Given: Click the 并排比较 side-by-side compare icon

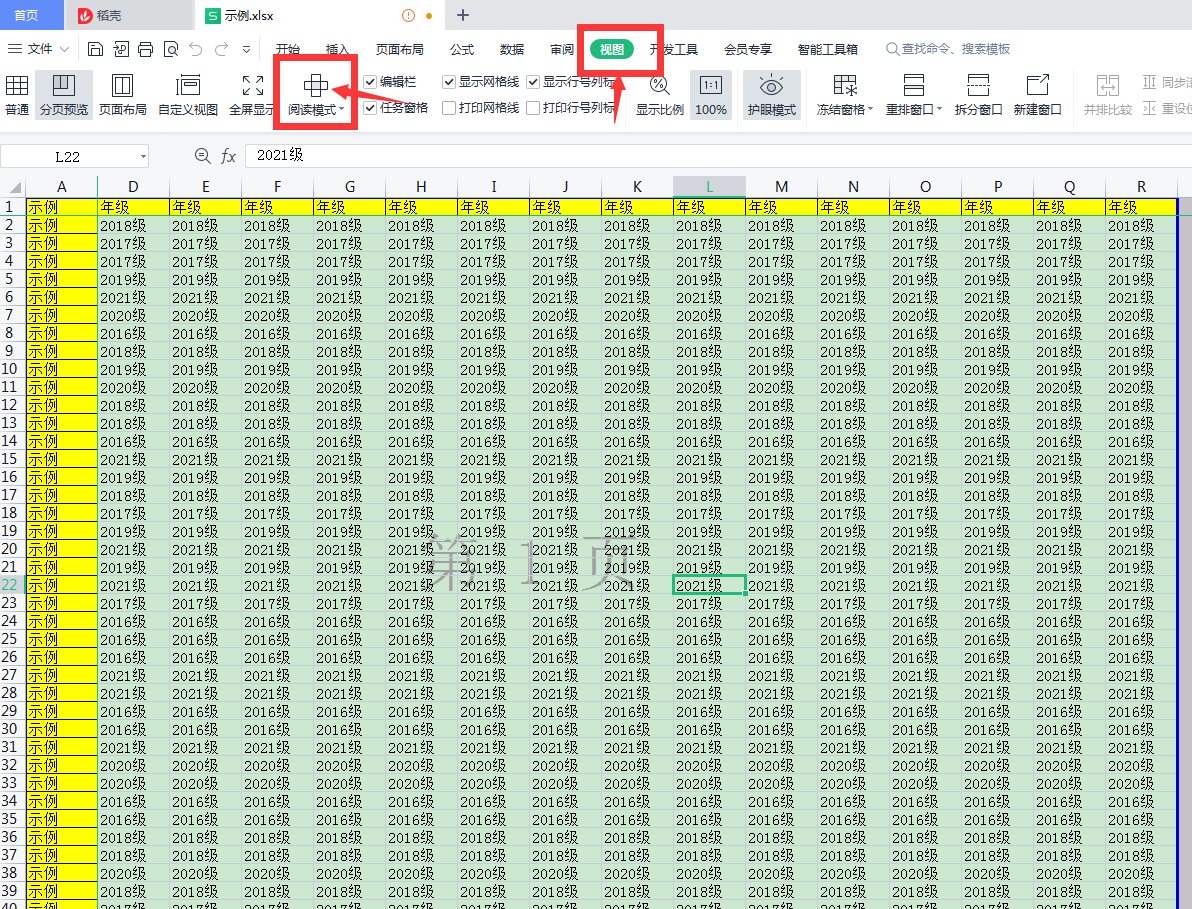Looking at the screenshot, I should pyautogui.click(x=1108, y=84).
